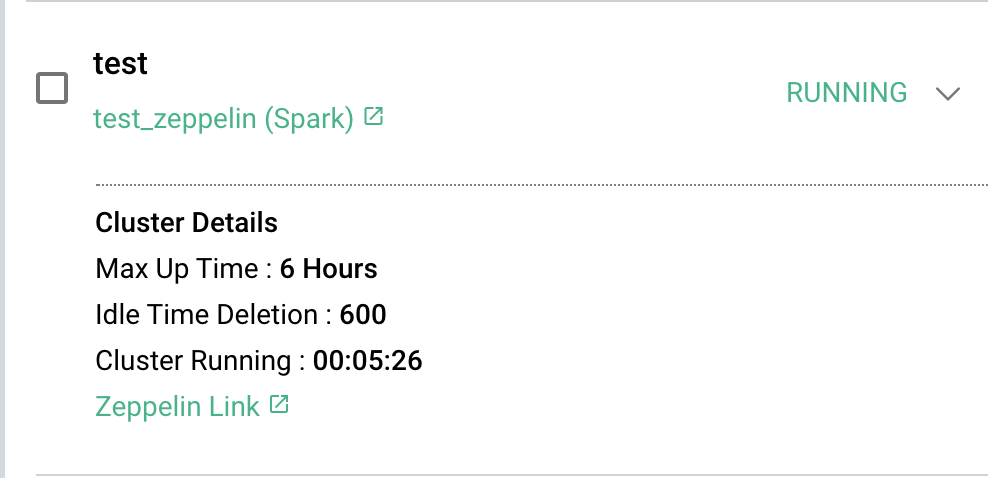Select the cluster name "test"
996x478 pixels.
tap(120, 63)
